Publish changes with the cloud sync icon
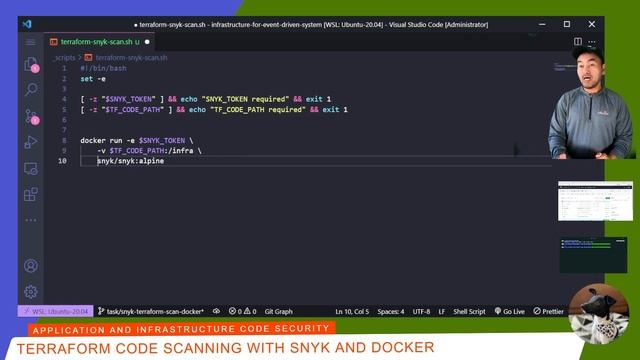The image size is (640, 360). pos(216,311)
